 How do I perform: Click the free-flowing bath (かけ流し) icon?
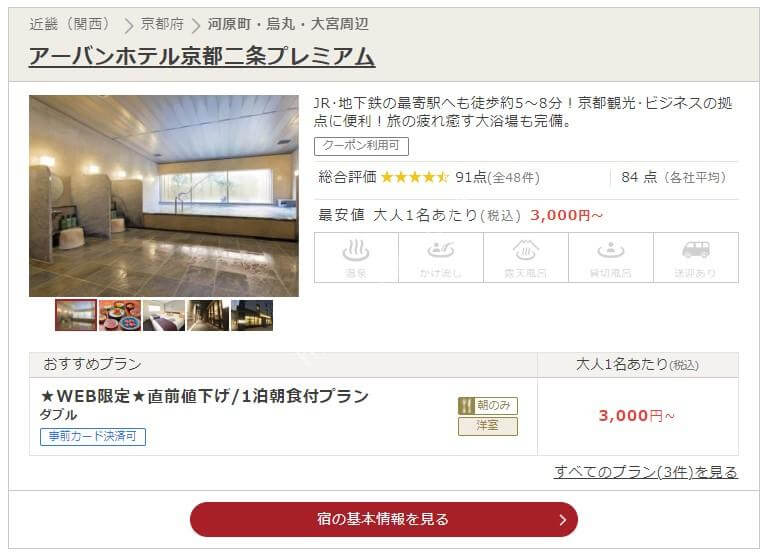pyautogui.click(x=441, y=257)
